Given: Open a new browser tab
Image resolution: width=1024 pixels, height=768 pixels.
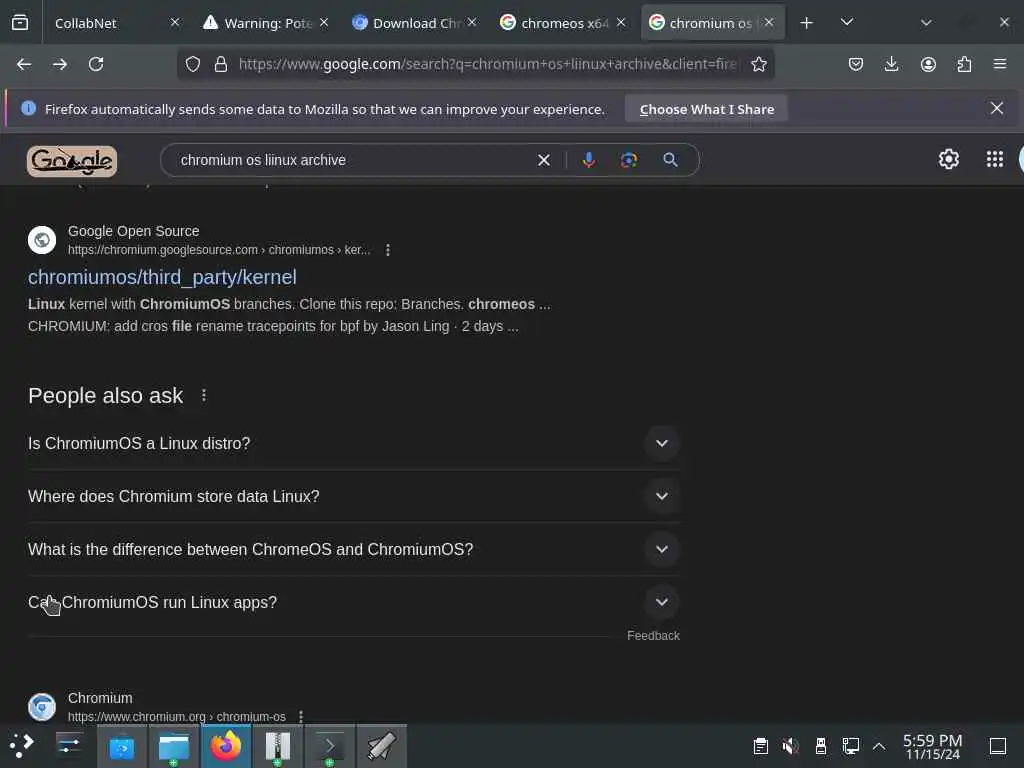Looking at the screenshot, I should [x=807, y=23].
